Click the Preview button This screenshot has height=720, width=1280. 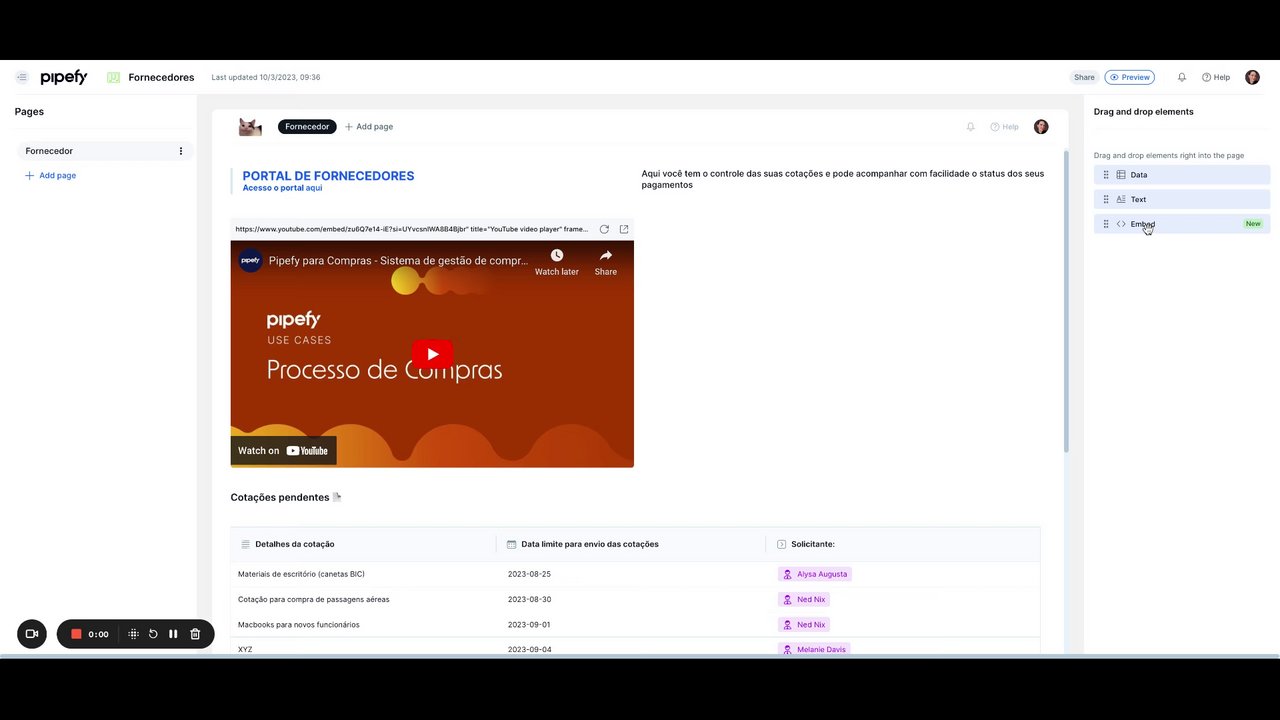1130,77
